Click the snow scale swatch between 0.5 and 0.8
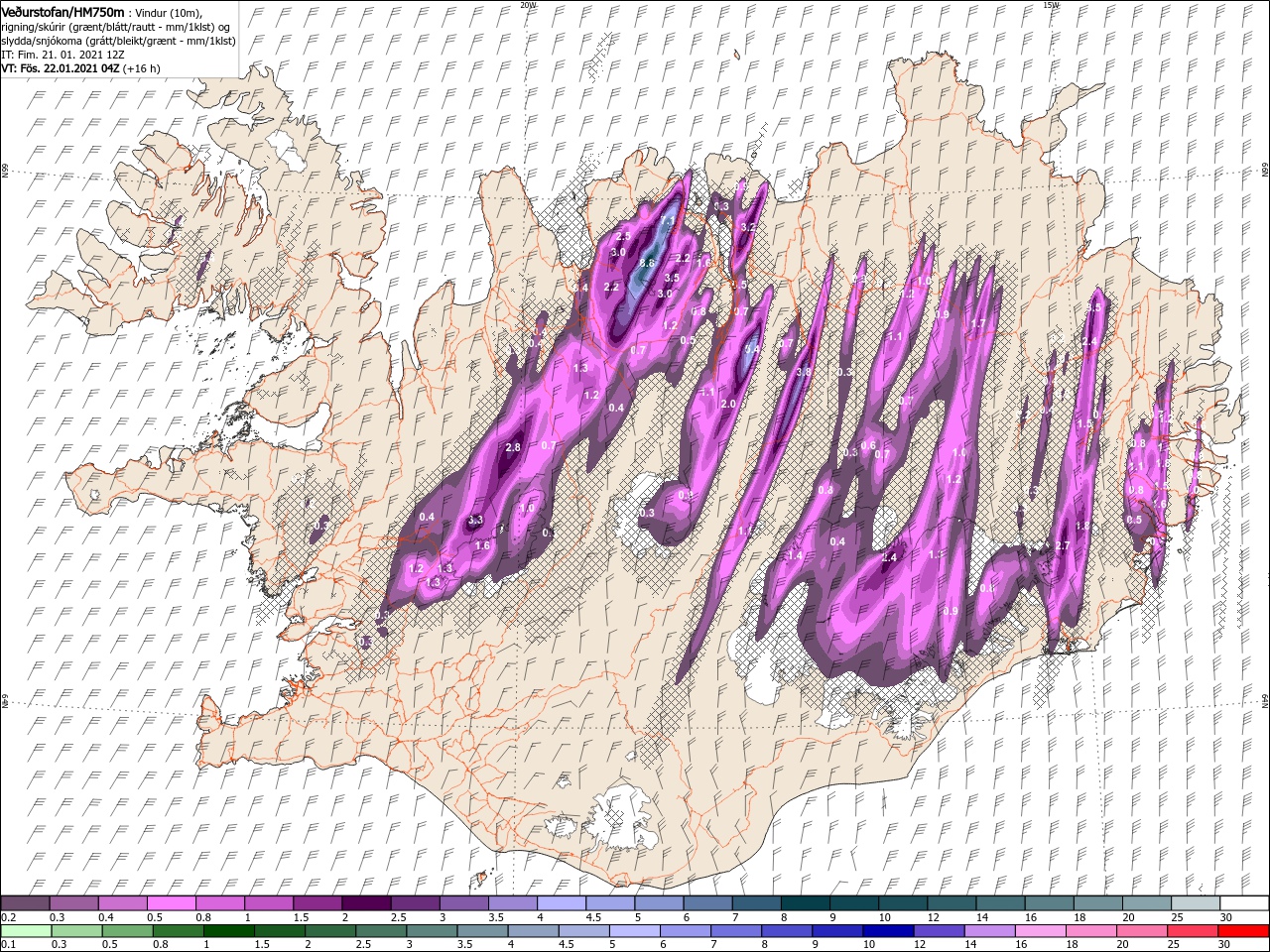This screenshot has height=952, width=1270. pyautogui.click(x=172, y=903)
